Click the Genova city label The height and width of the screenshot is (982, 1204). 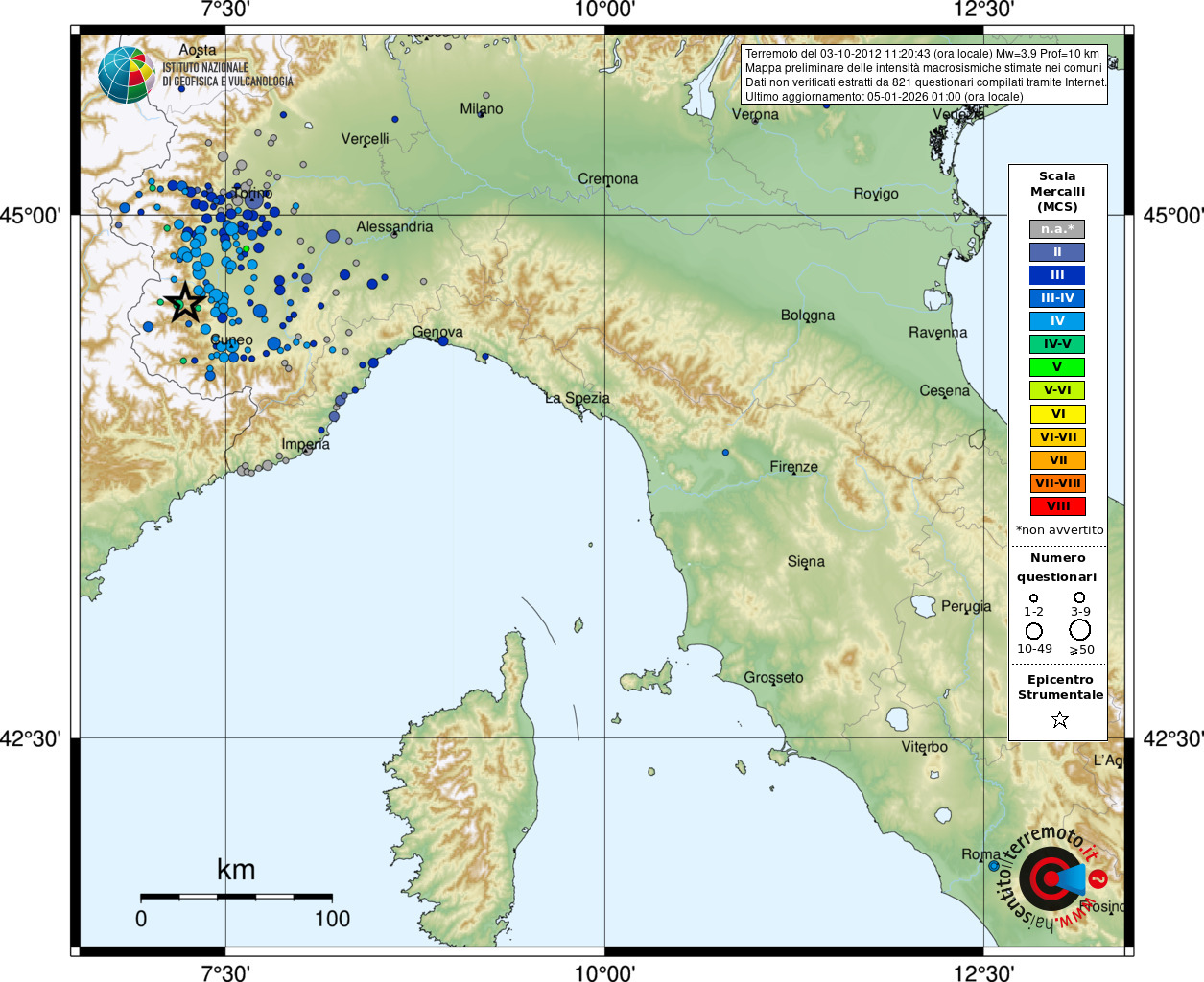[437, 332]
